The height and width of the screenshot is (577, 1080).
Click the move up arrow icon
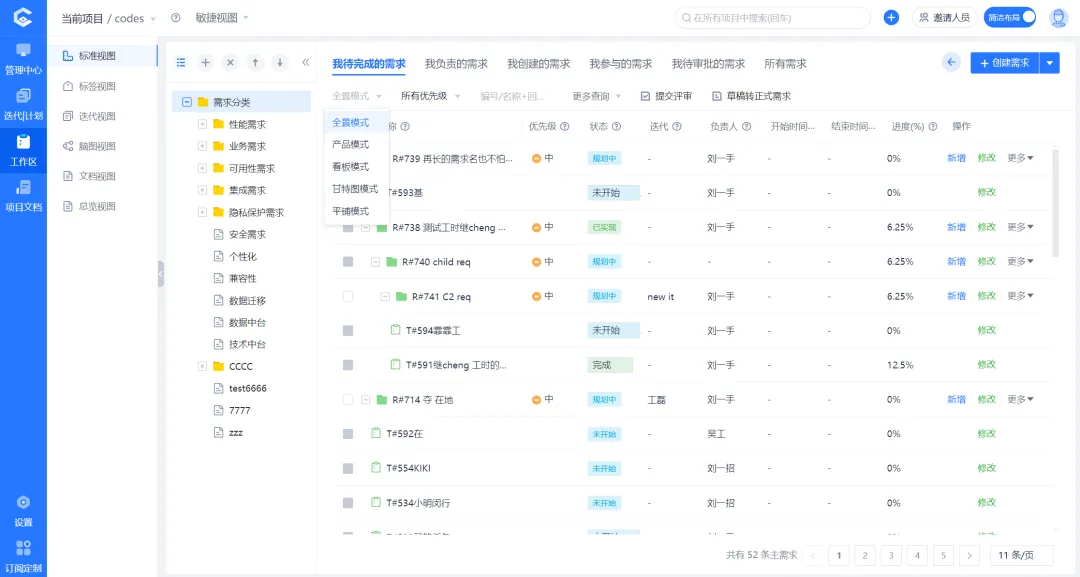click(255, 63)
